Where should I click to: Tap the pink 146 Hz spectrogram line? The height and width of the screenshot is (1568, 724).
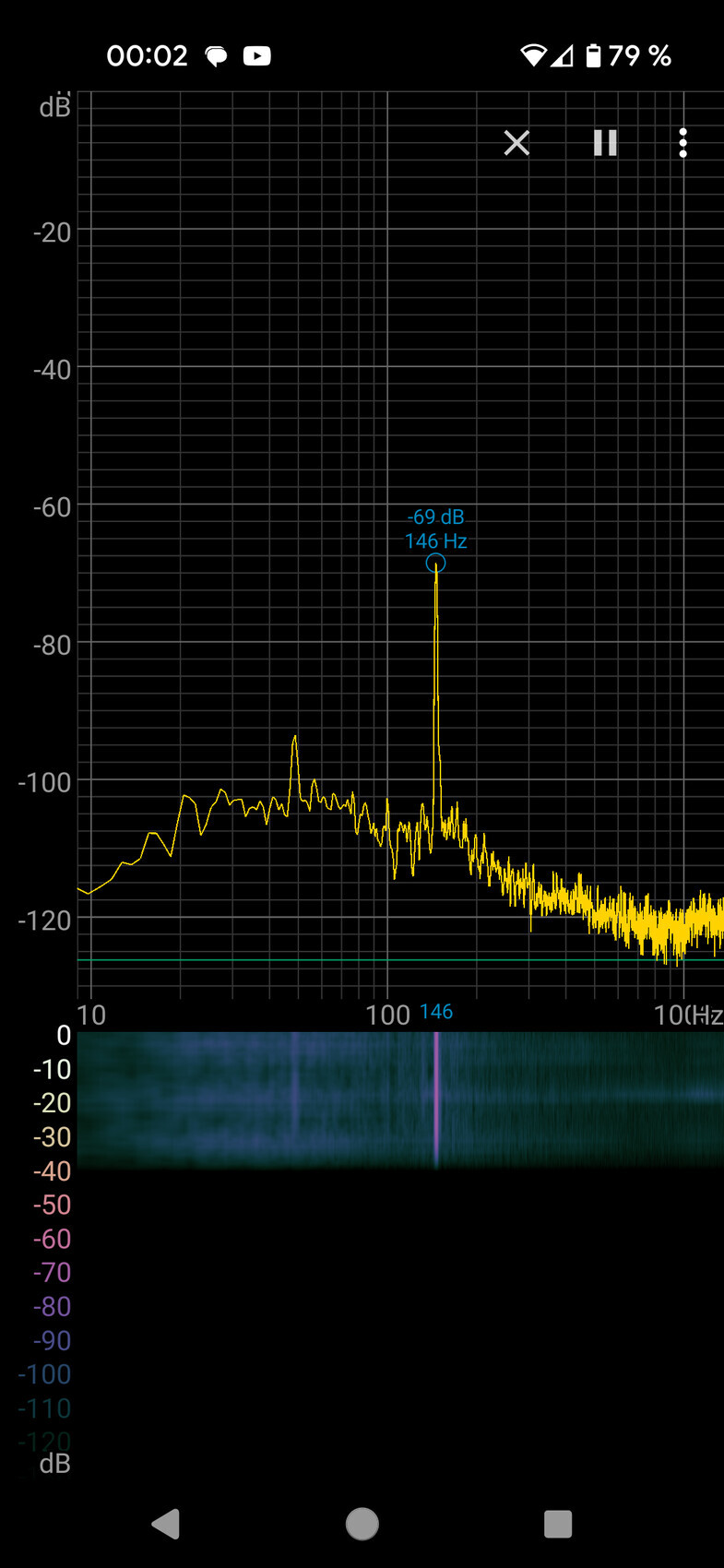click(x=436, y=1098)
